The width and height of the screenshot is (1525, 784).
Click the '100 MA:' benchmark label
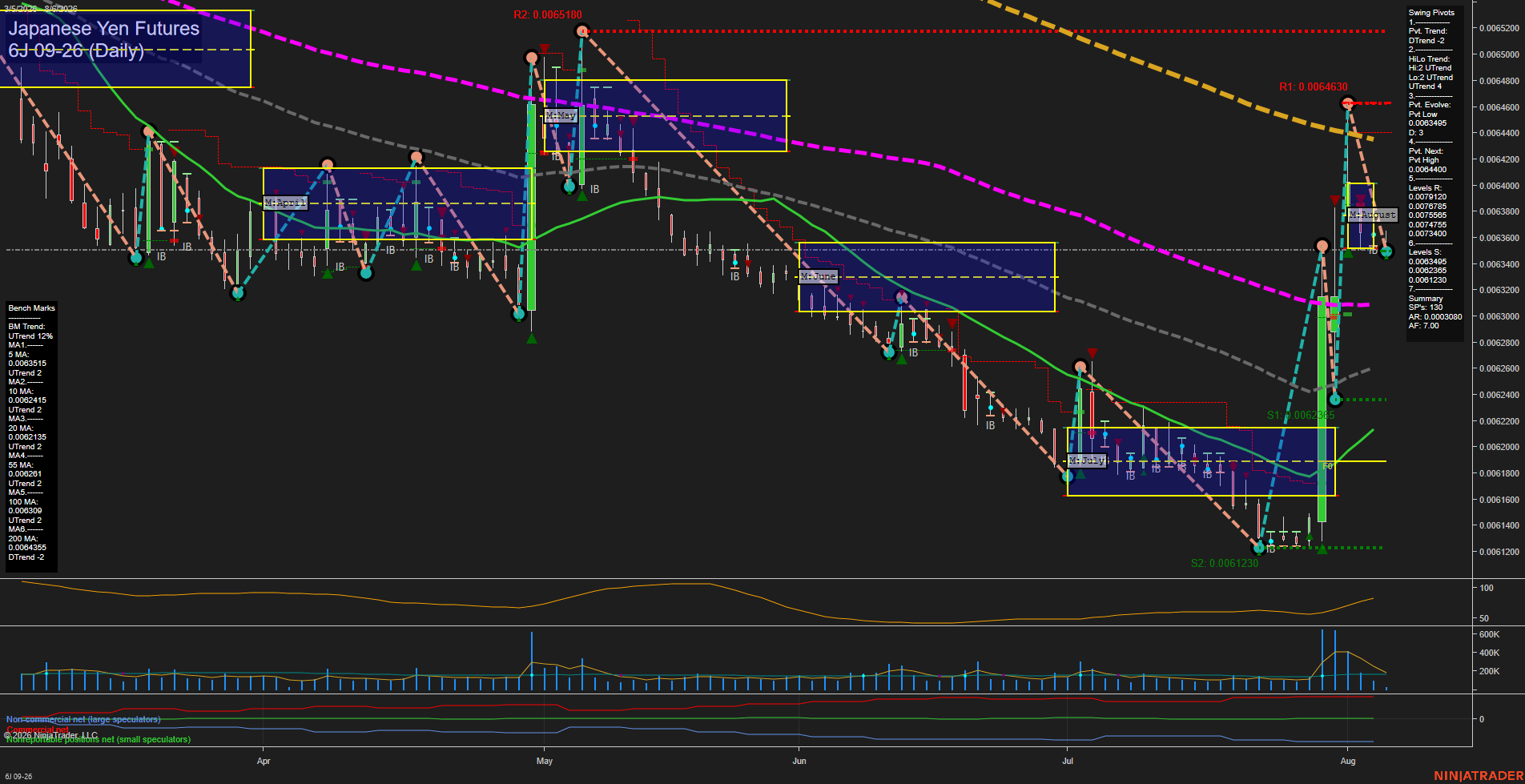coord(23,502)
